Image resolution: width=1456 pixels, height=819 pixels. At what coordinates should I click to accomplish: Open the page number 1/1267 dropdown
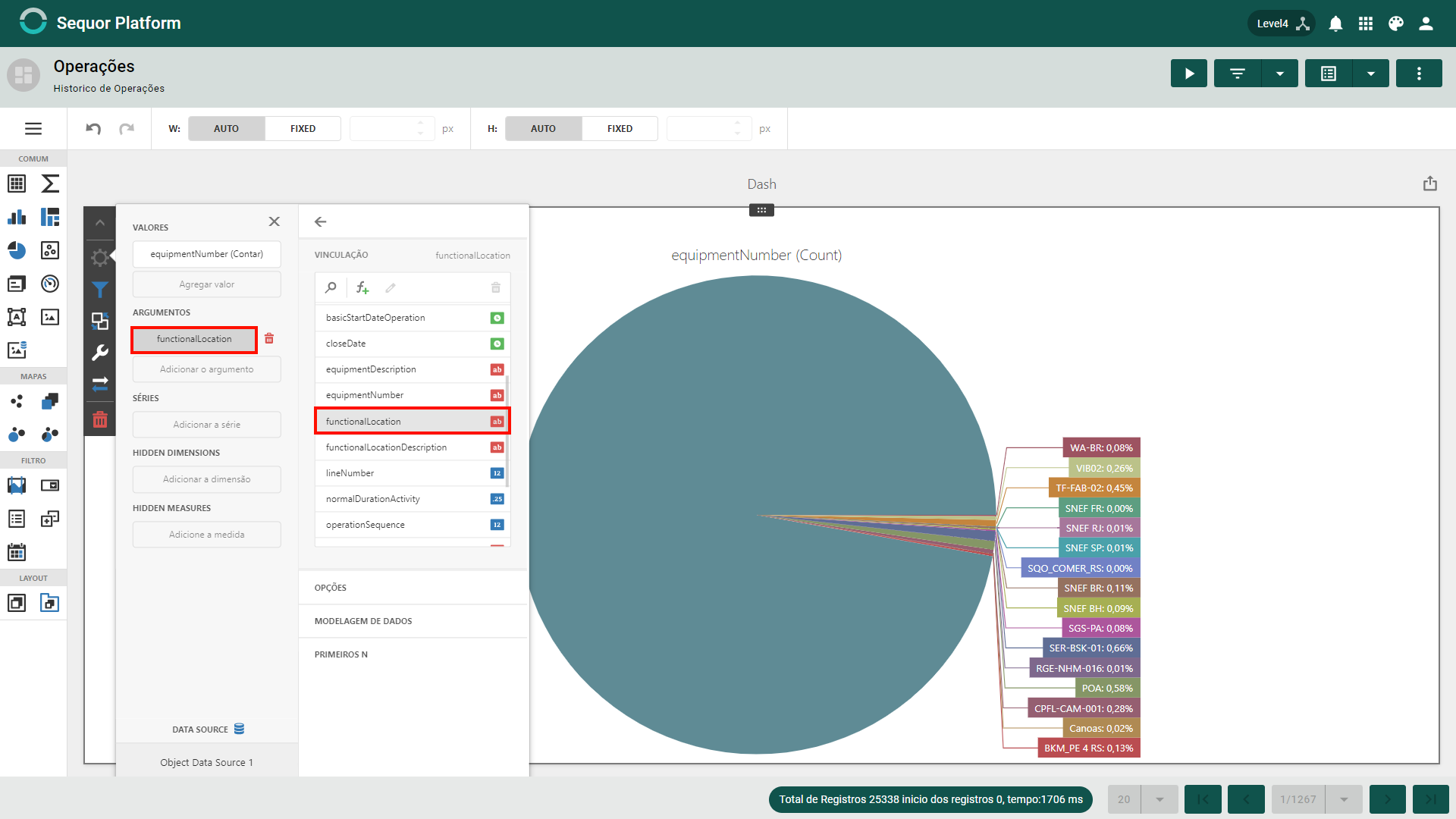point(1344,799)
